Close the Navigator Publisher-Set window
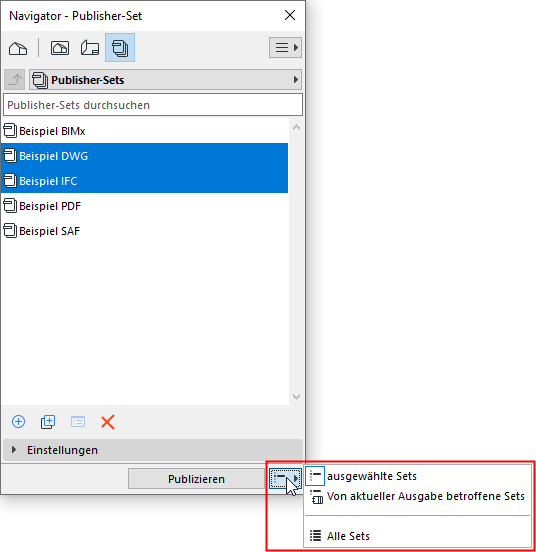 (x=290, y=15)
